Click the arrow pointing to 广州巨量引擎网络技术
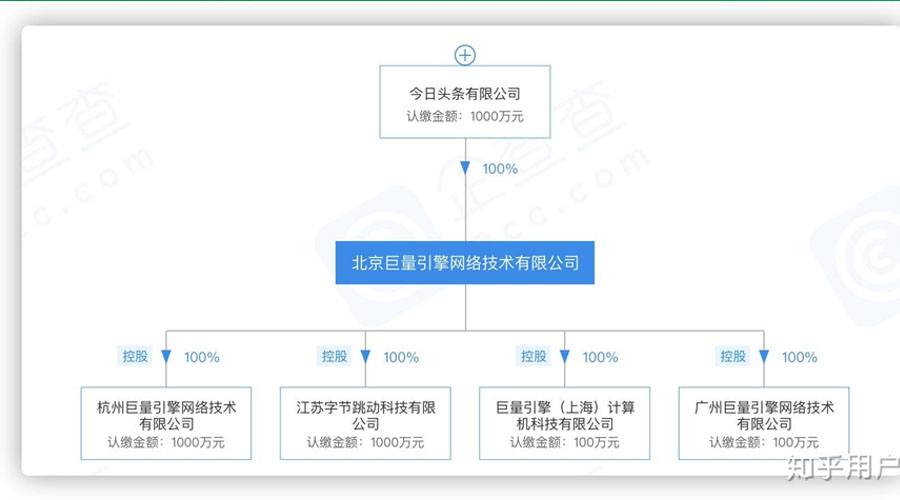This screenshot has width=900, height=500. 764,357
